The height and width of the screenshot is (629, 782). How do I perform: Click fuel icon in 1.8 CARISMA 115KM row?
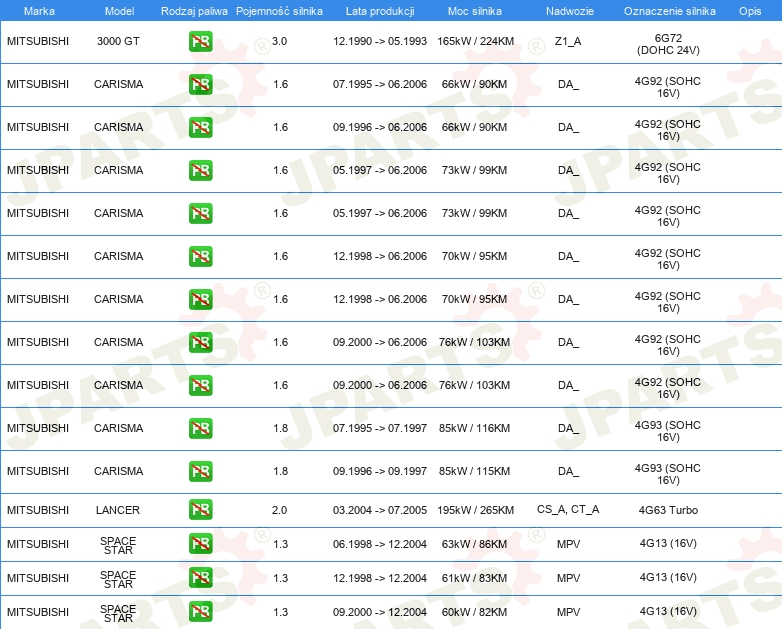(x=200, y=471)
